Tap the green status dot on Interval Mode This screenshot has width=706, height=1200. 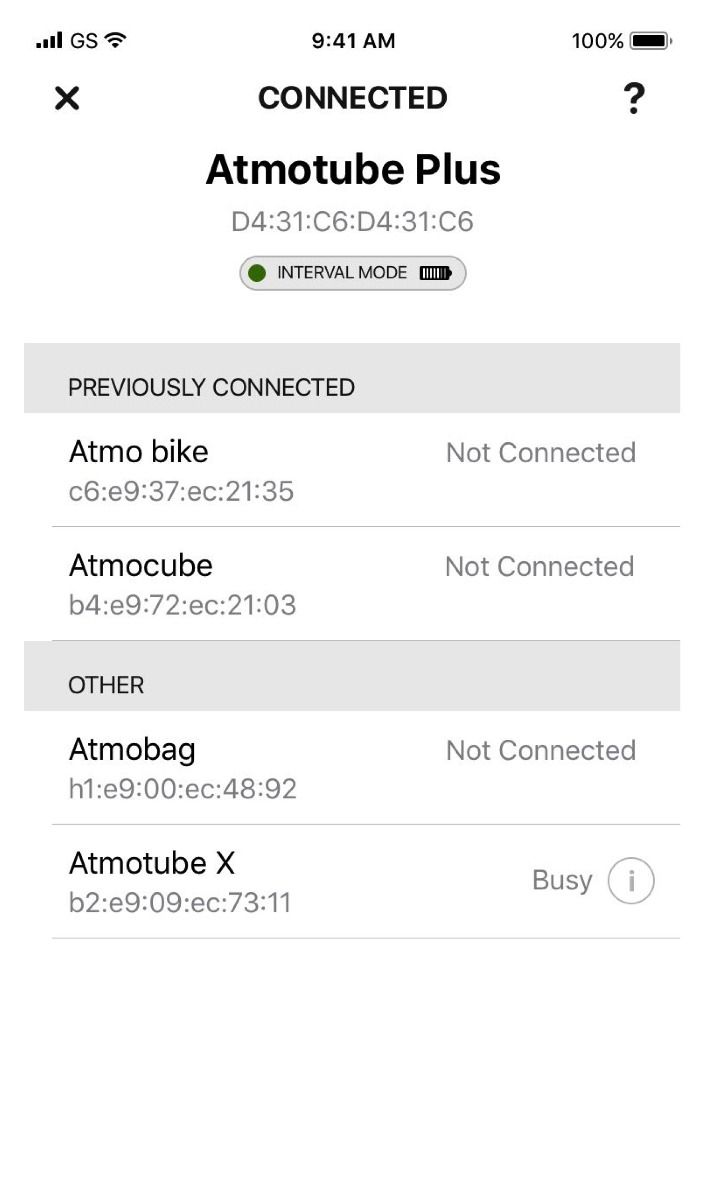259,272
